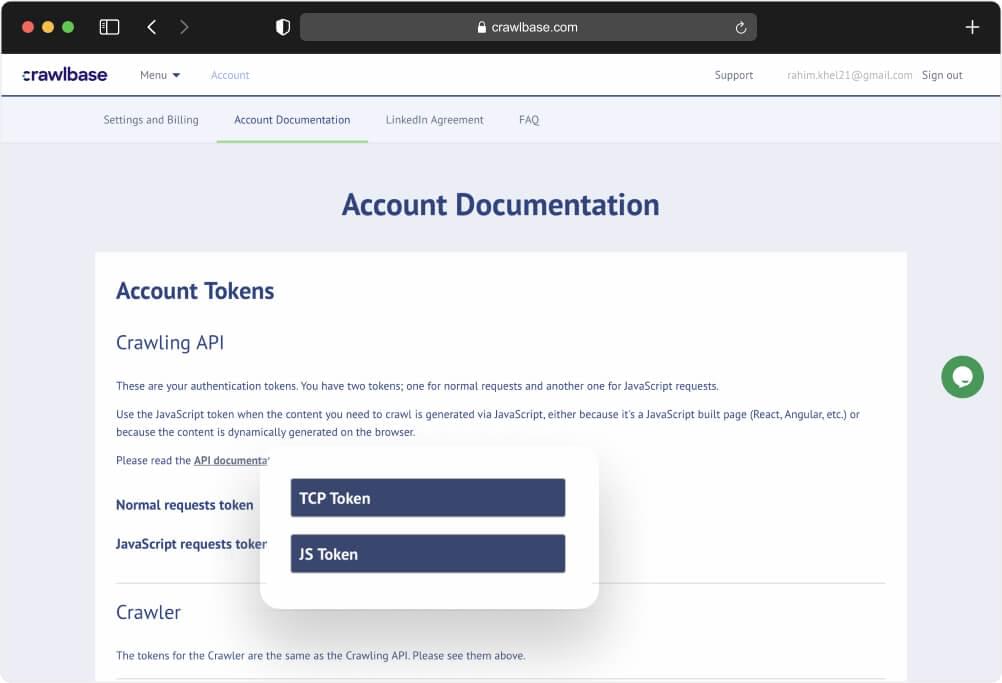The image size is (1002, 683).
Task: Open the Support page
Action: (733, 74)
